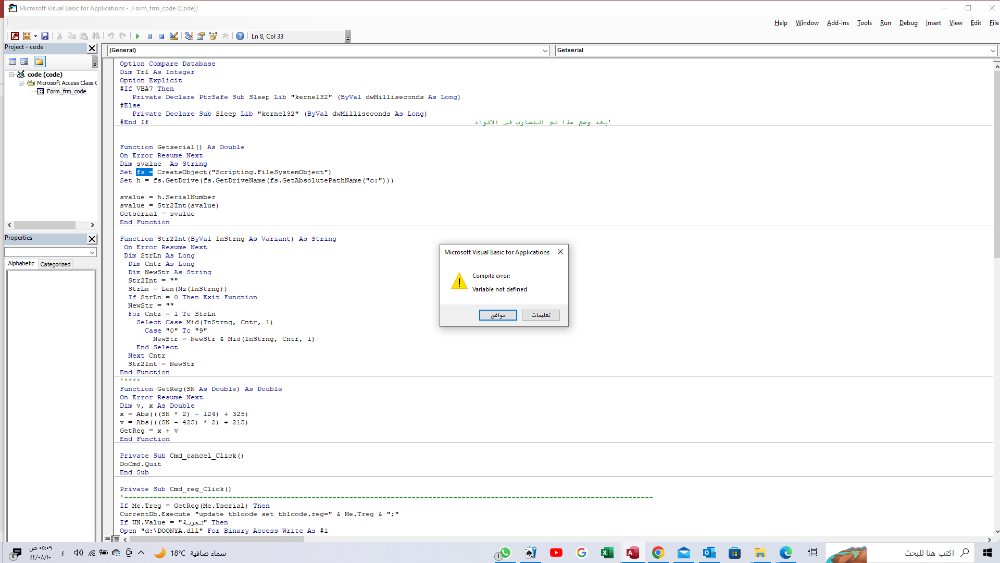Open the Debug menu

pos(908,23)
